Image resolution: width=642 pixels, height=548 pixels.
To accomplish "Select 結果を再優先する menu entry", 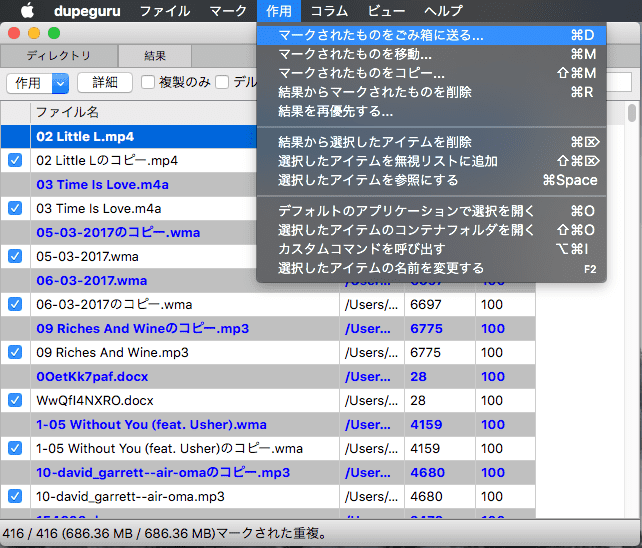I will coord(335,111).
